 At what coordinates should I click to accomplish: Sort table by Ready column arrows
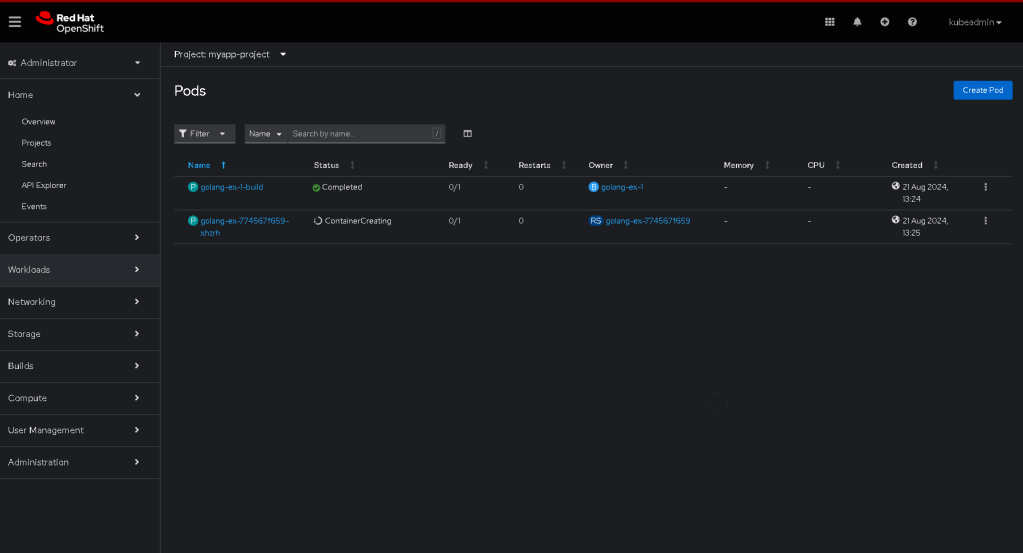(x=485, y=165)
